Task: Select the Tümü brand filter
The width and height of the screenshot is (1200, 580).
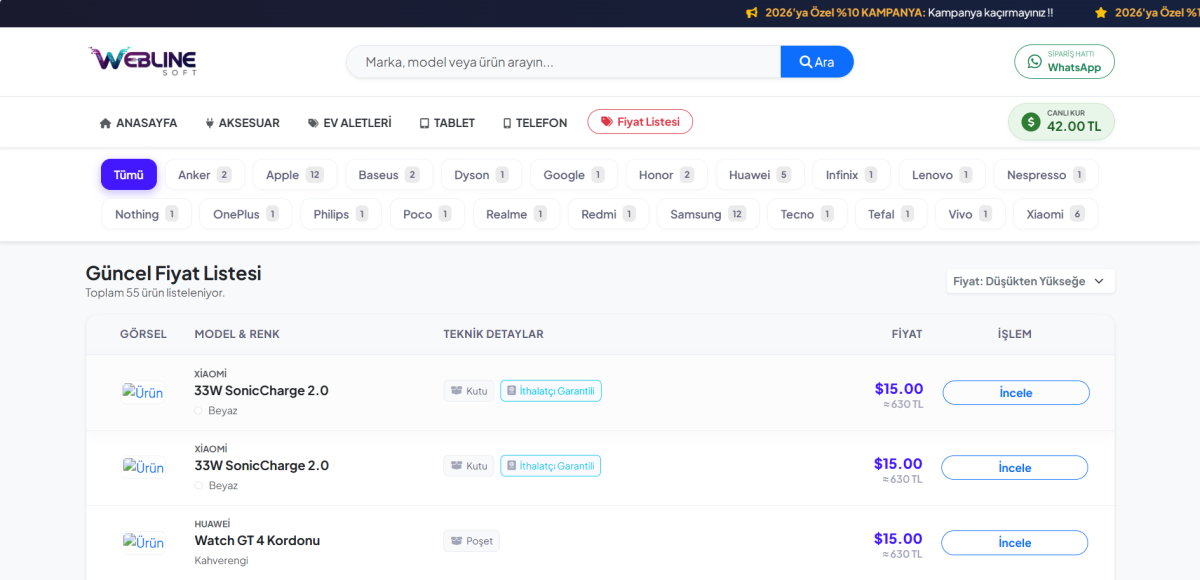Action: [128, 175]
